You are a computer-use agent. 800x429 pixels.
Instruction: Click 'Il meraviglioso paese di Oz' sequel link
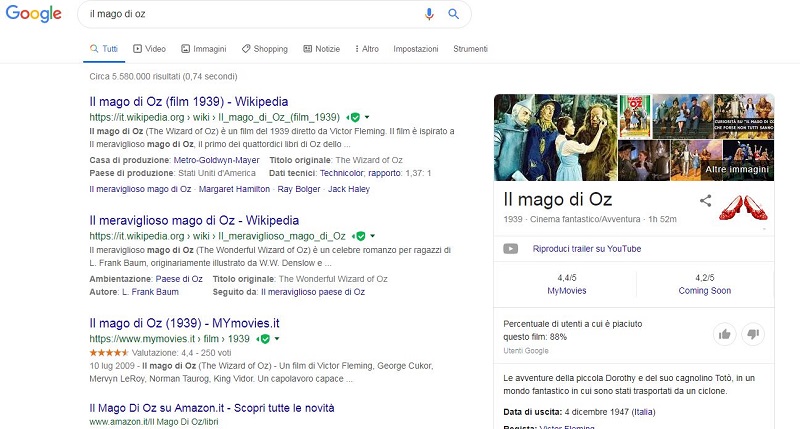313,292
